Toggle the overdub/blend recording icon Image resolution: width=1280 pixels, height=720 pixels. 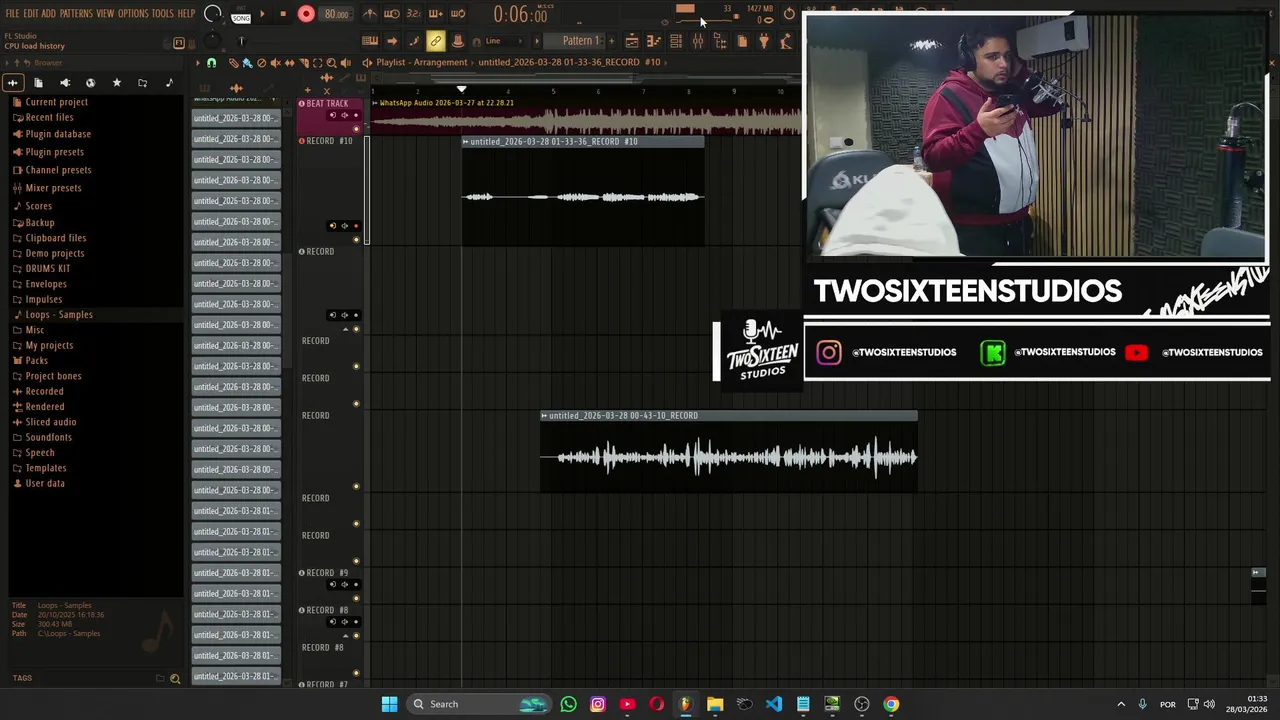[436, 14]
